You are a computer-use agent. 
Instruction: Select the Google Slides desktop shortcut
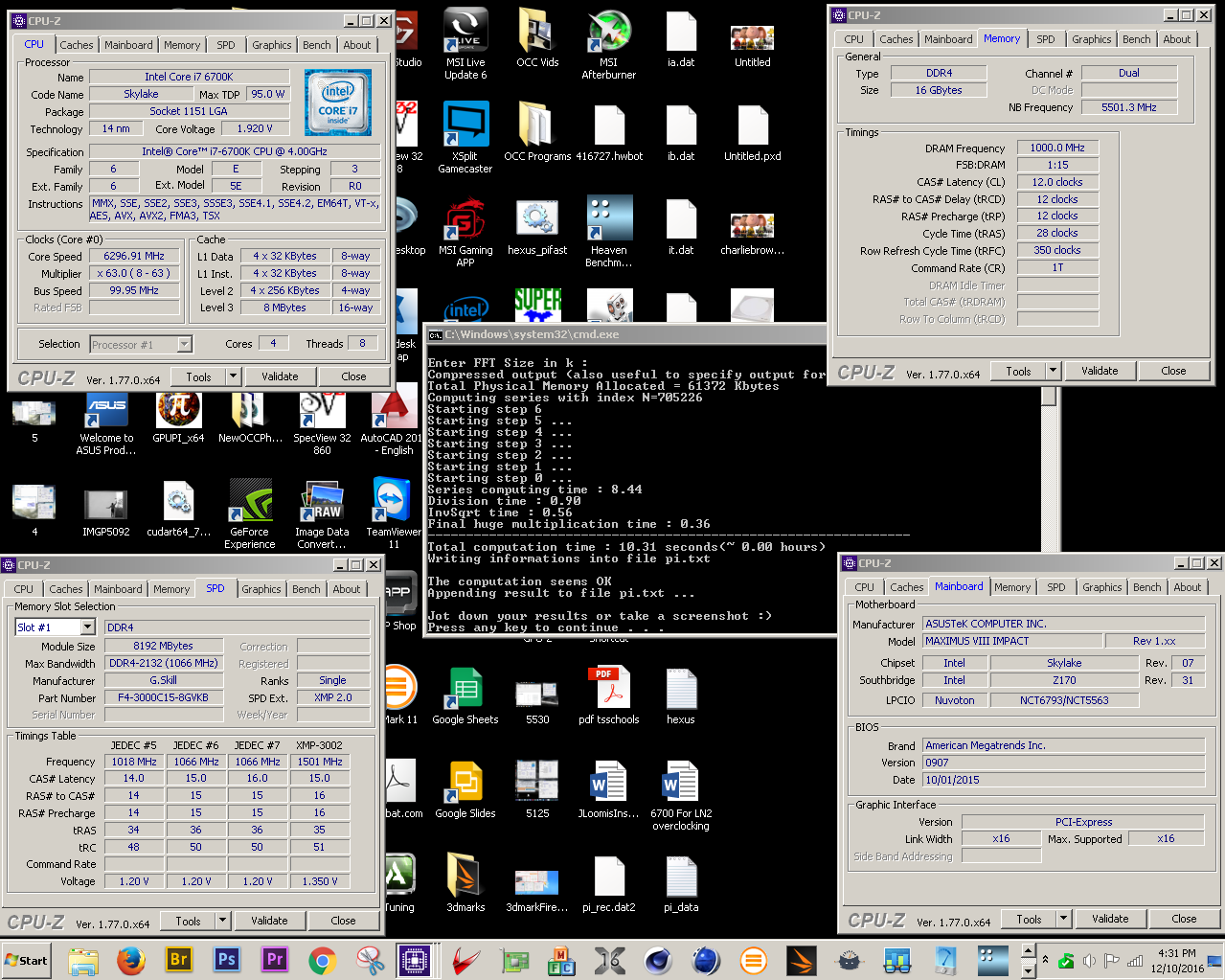(x=465, y=790)
